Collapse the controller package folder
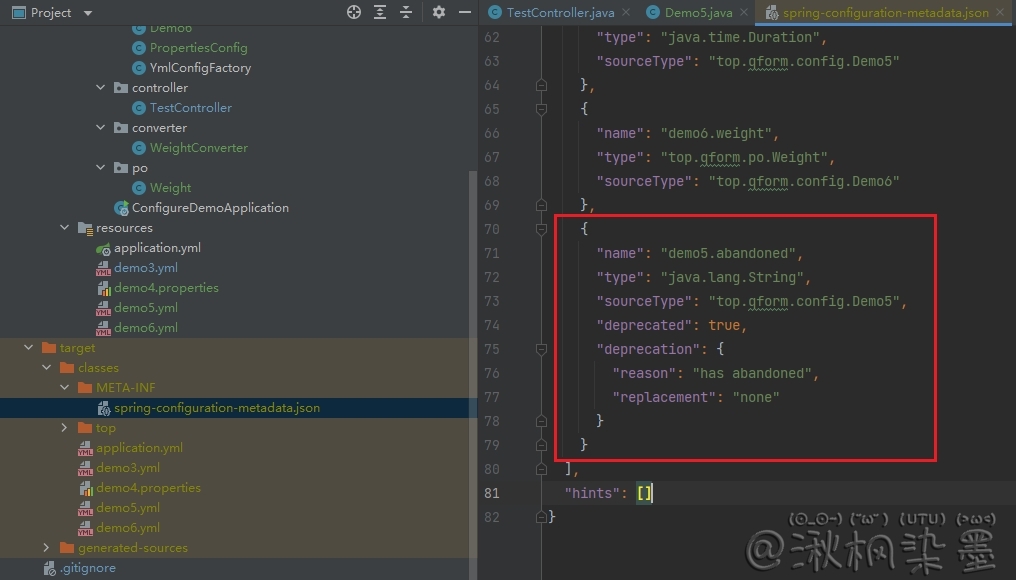The width and height of the screenshot is (1016, 580). pyautogui.click(x=101, y=88)
